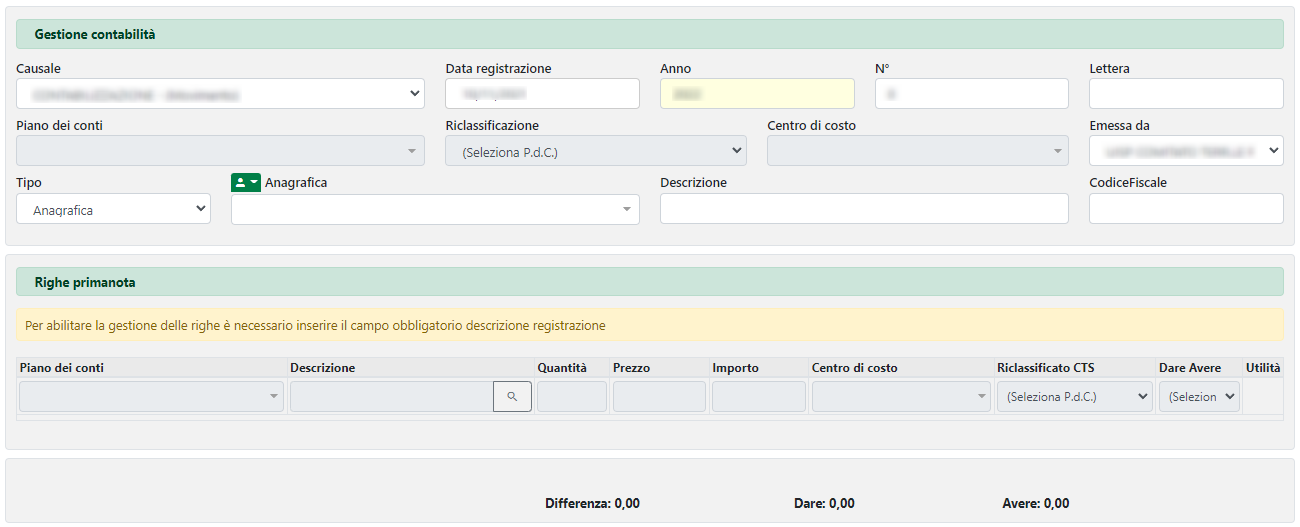
Task: Click the N° number field
Action: (971, 94)
